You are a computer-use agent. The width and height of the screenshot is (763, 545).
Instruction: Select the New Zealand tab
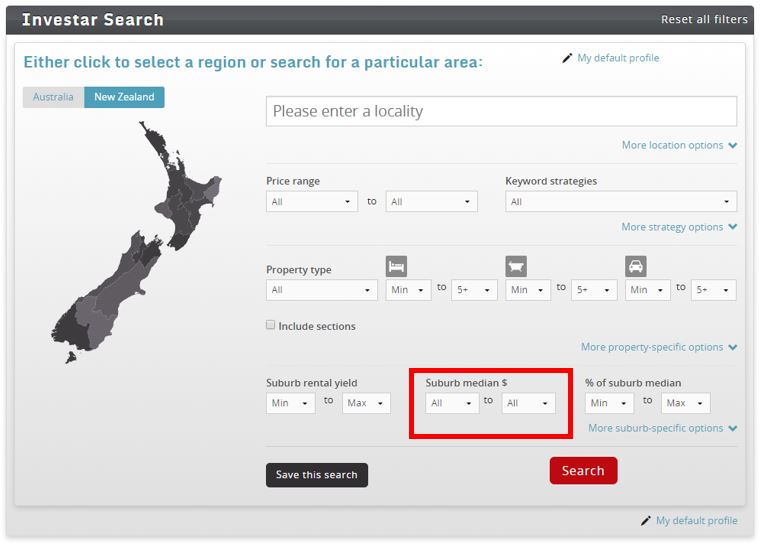[x=124, y=97]
